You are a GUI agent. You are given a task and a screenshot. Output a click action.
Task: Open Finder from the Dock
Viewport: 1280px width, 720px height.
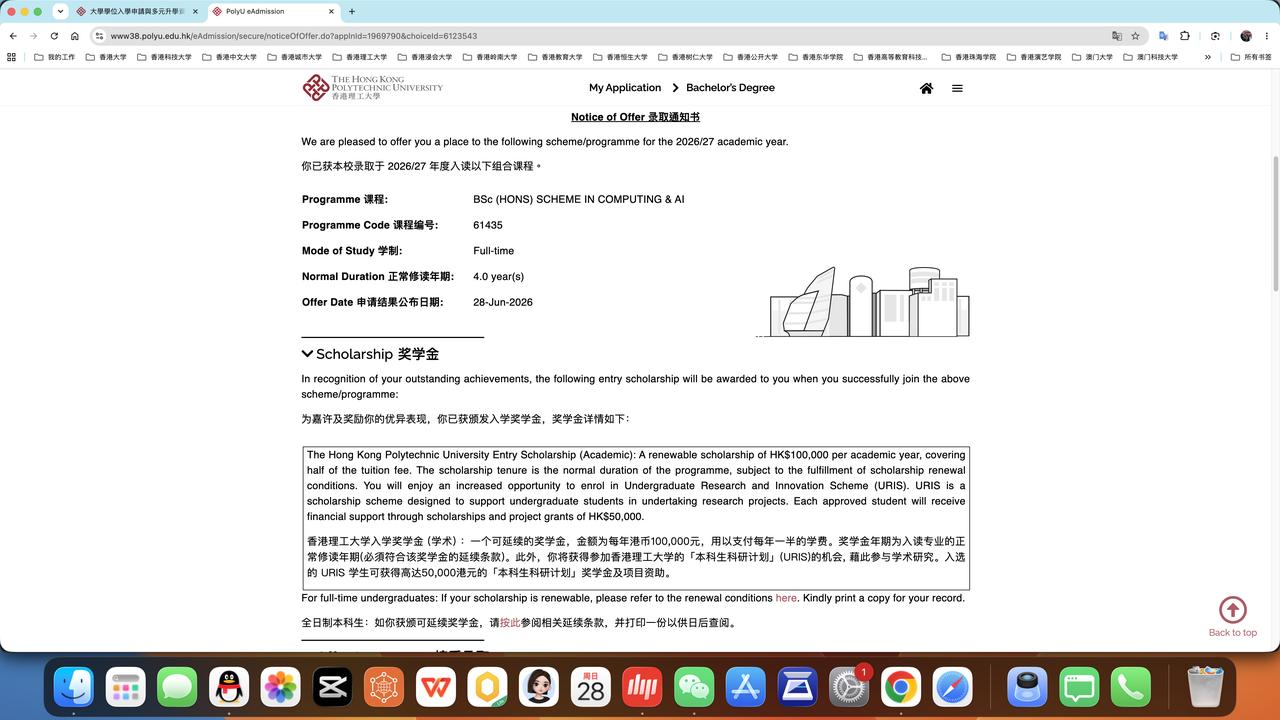tap(73, 687)
